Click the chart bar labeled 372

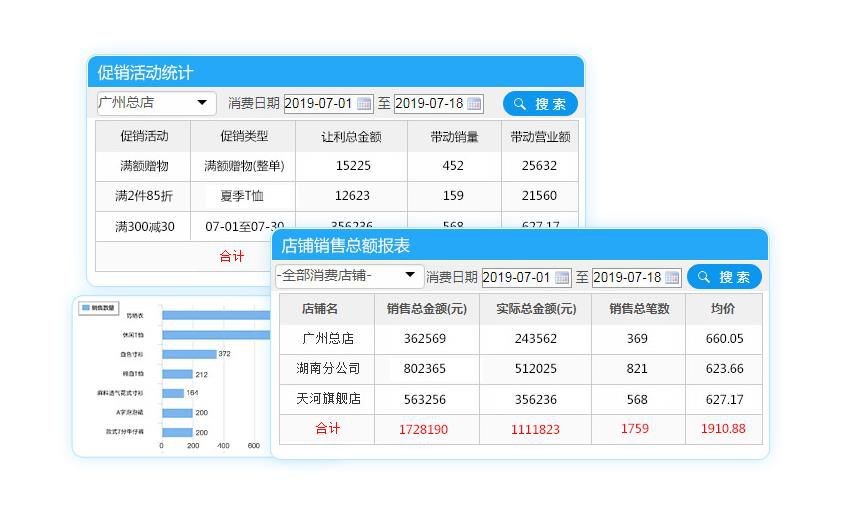pyautogui.click(x=189, y=354)
